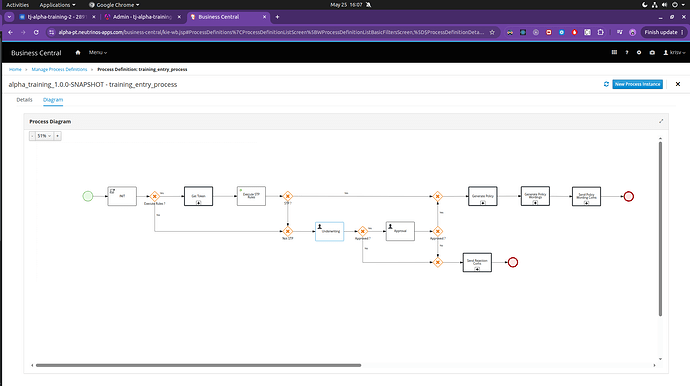Reload the page in Chrome
Screen dimensions: 690x386
[36, 32]
